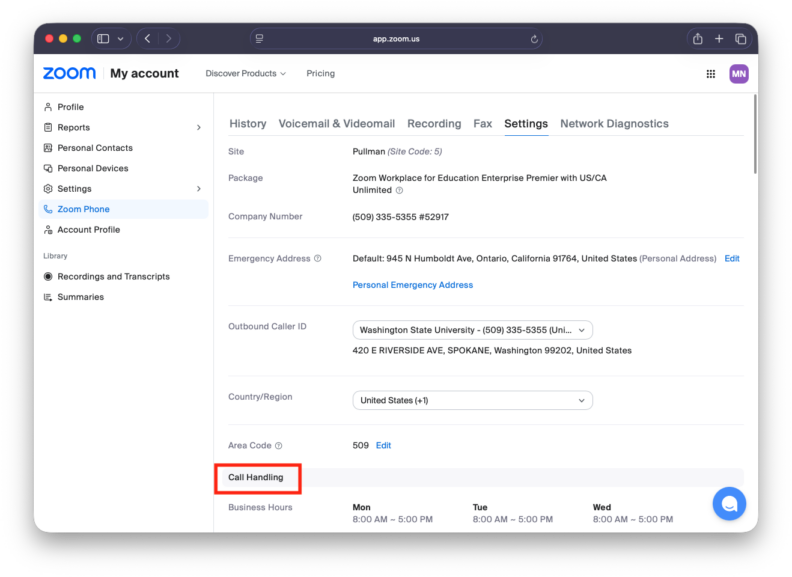Click the Summaries list icon
Screen dimensions: 792x577
point(48,297)
